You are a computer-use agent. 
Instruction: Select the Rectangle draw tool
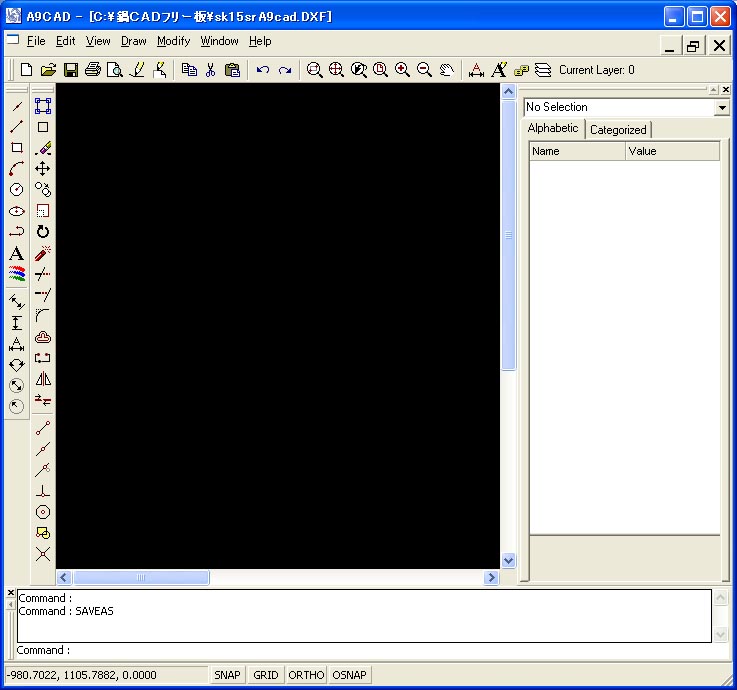pos(16,148)
